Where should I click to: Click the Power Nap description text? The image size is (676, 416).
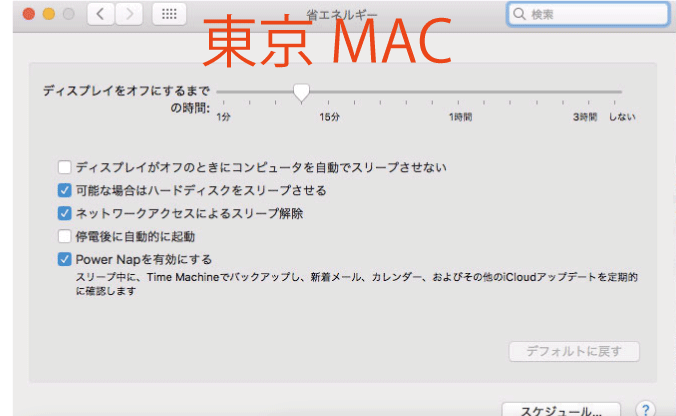pyautogui.click(x=357, y=284)
